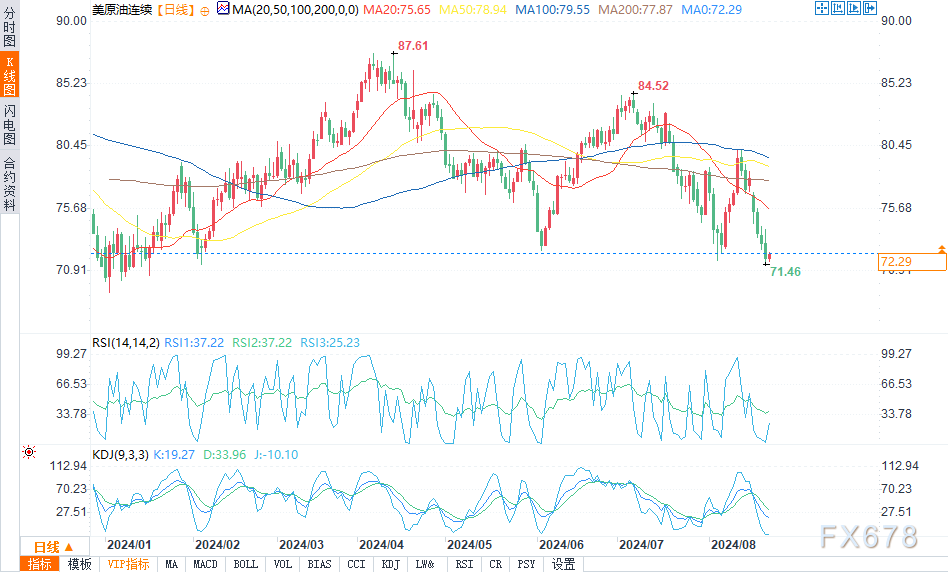Click the 2024/04 date axis label
948x572 pixels.
[x=381, y=545]
